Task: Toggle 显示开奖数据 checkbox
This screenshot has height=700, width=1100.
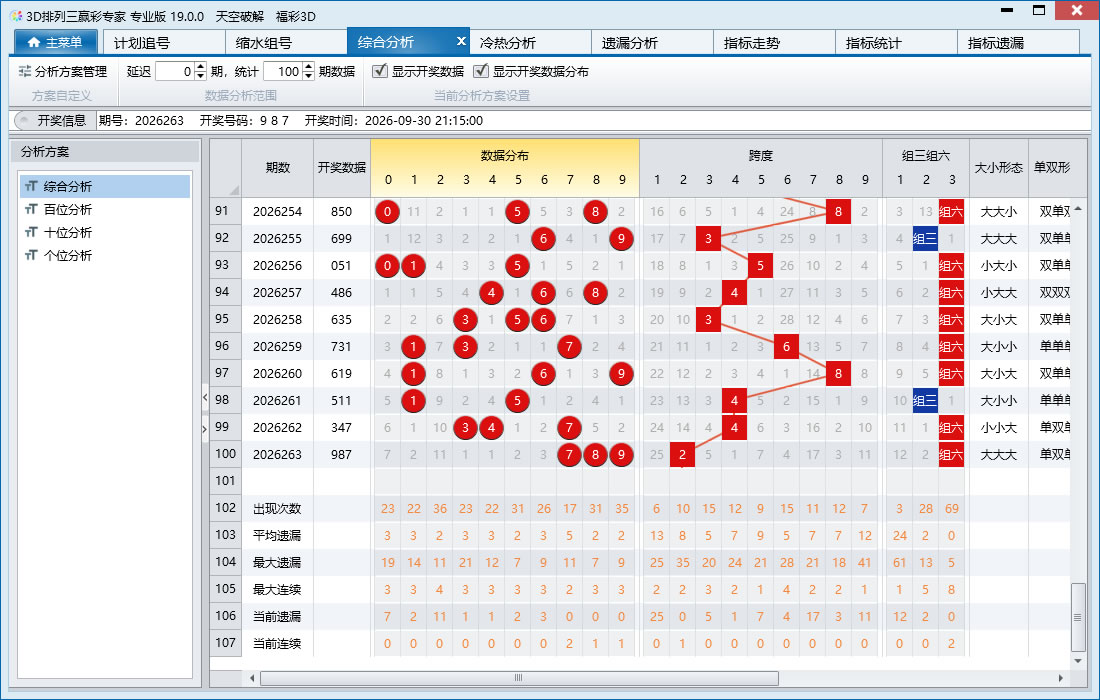Action: click(x=380, y=71)
